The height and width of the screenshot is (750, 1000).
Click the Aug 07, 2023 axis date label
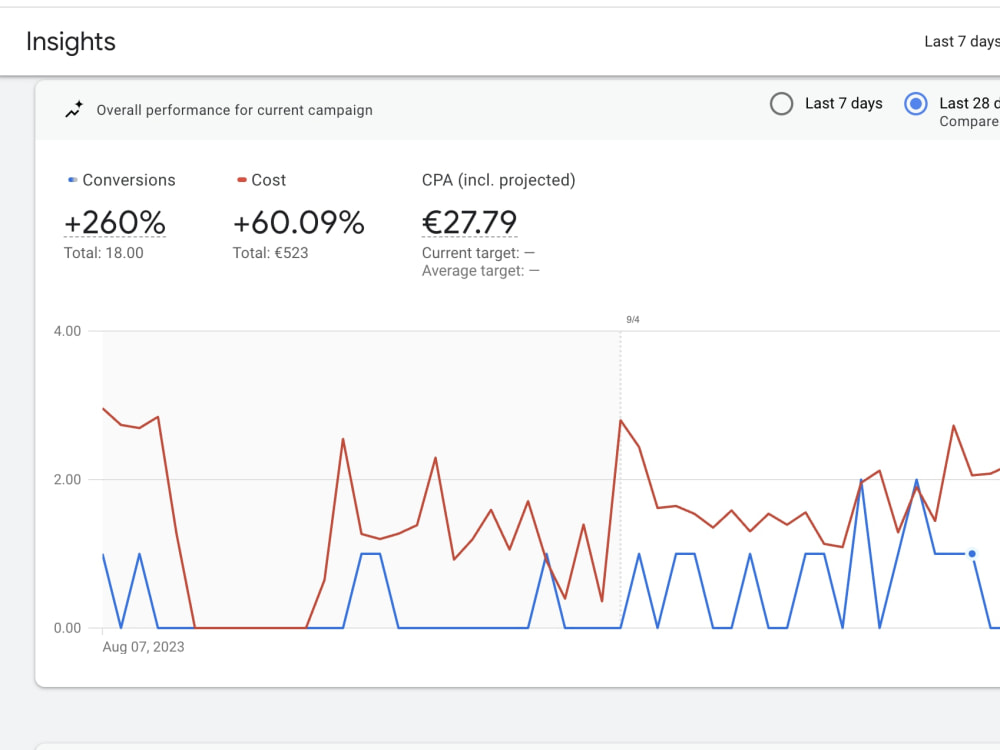coord(143,647)
